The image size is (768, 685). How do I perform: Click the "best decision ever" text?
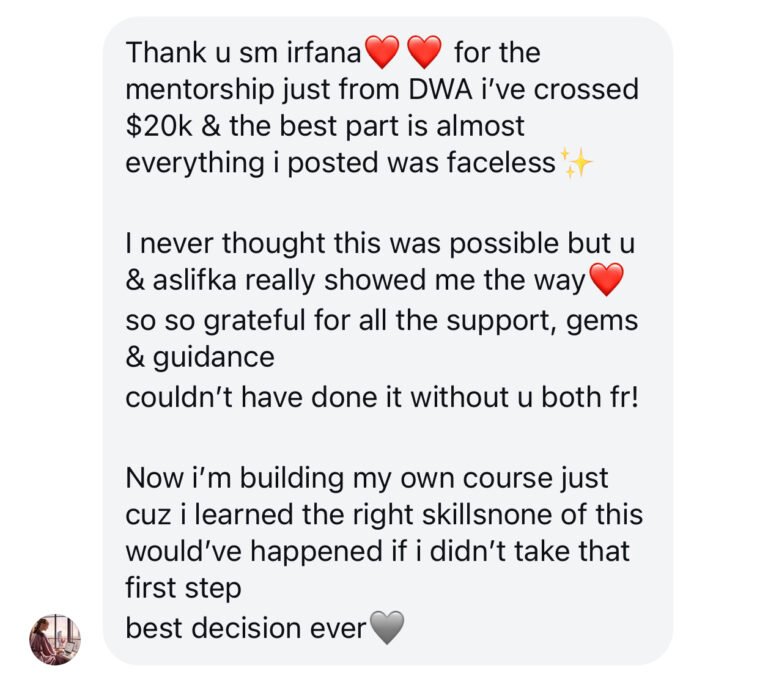point(246,628)
